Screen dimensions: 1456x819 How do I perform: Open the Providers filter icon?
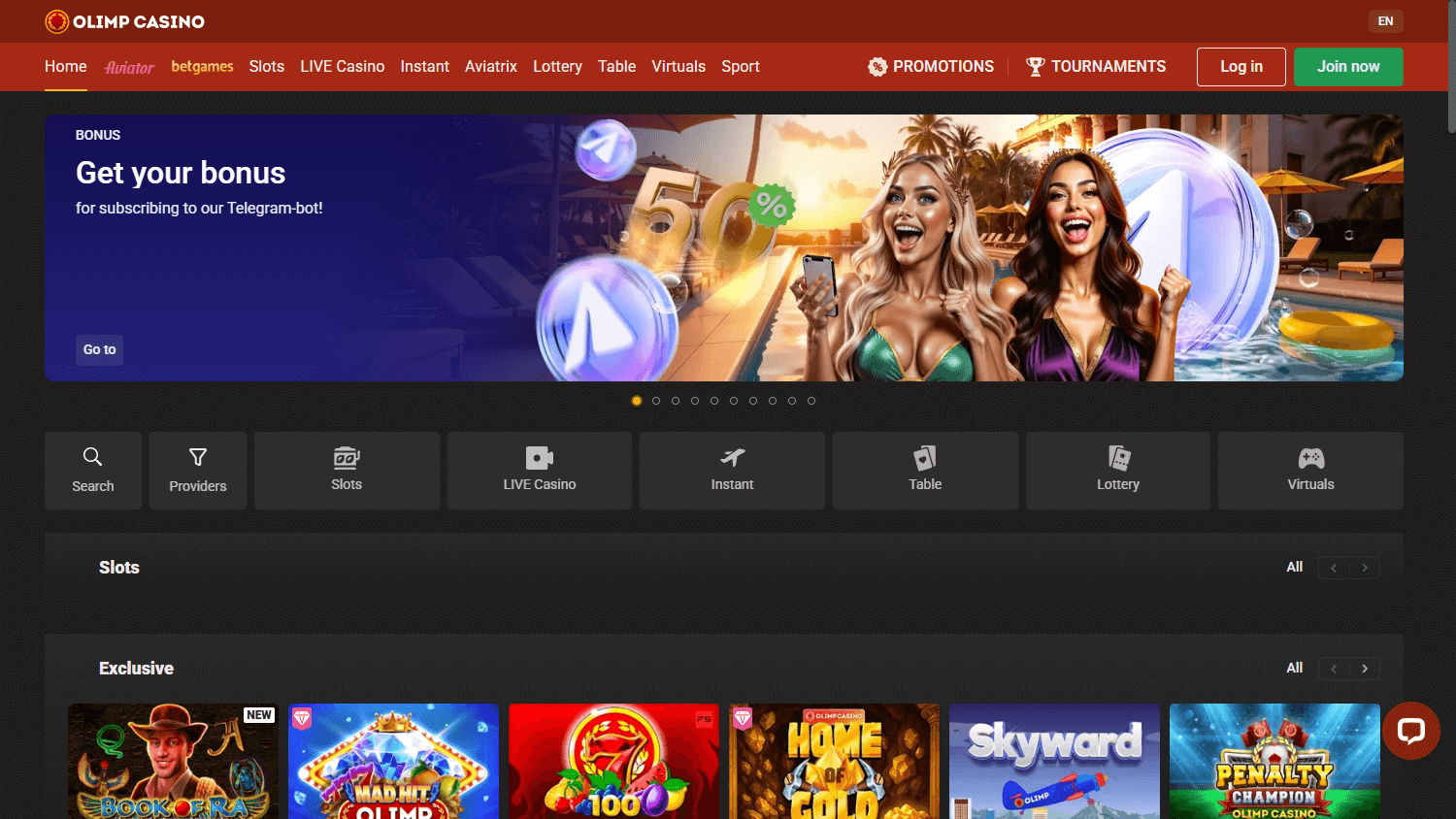197,456
